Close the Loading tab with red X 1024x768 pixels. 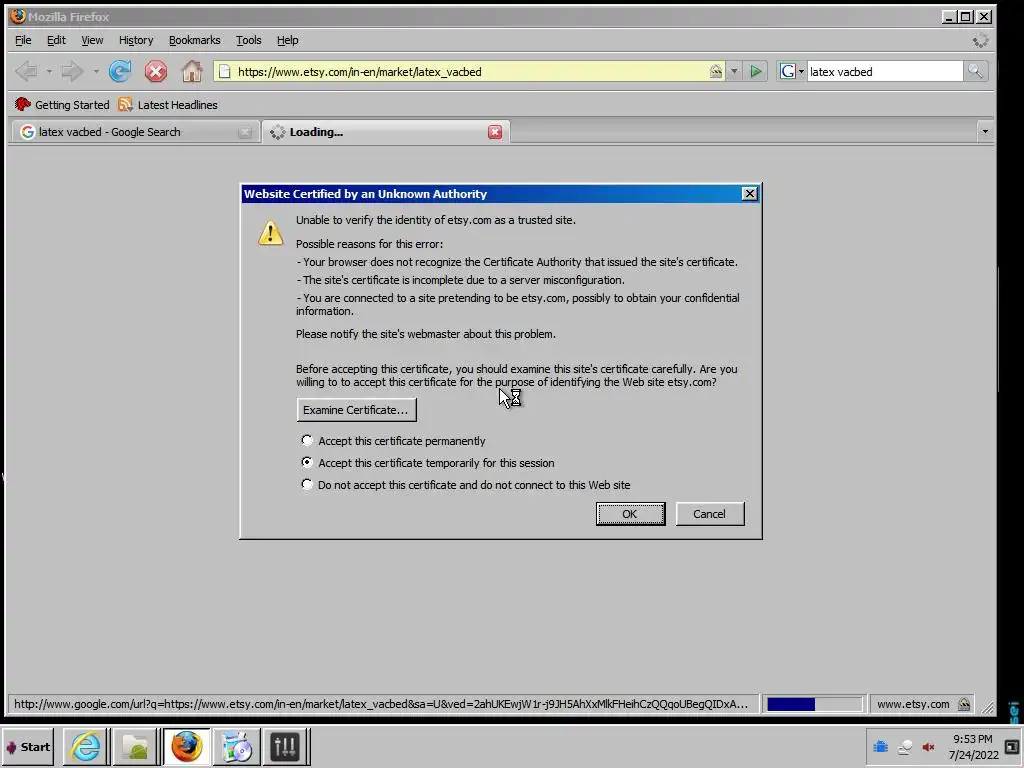coord(495,132)
